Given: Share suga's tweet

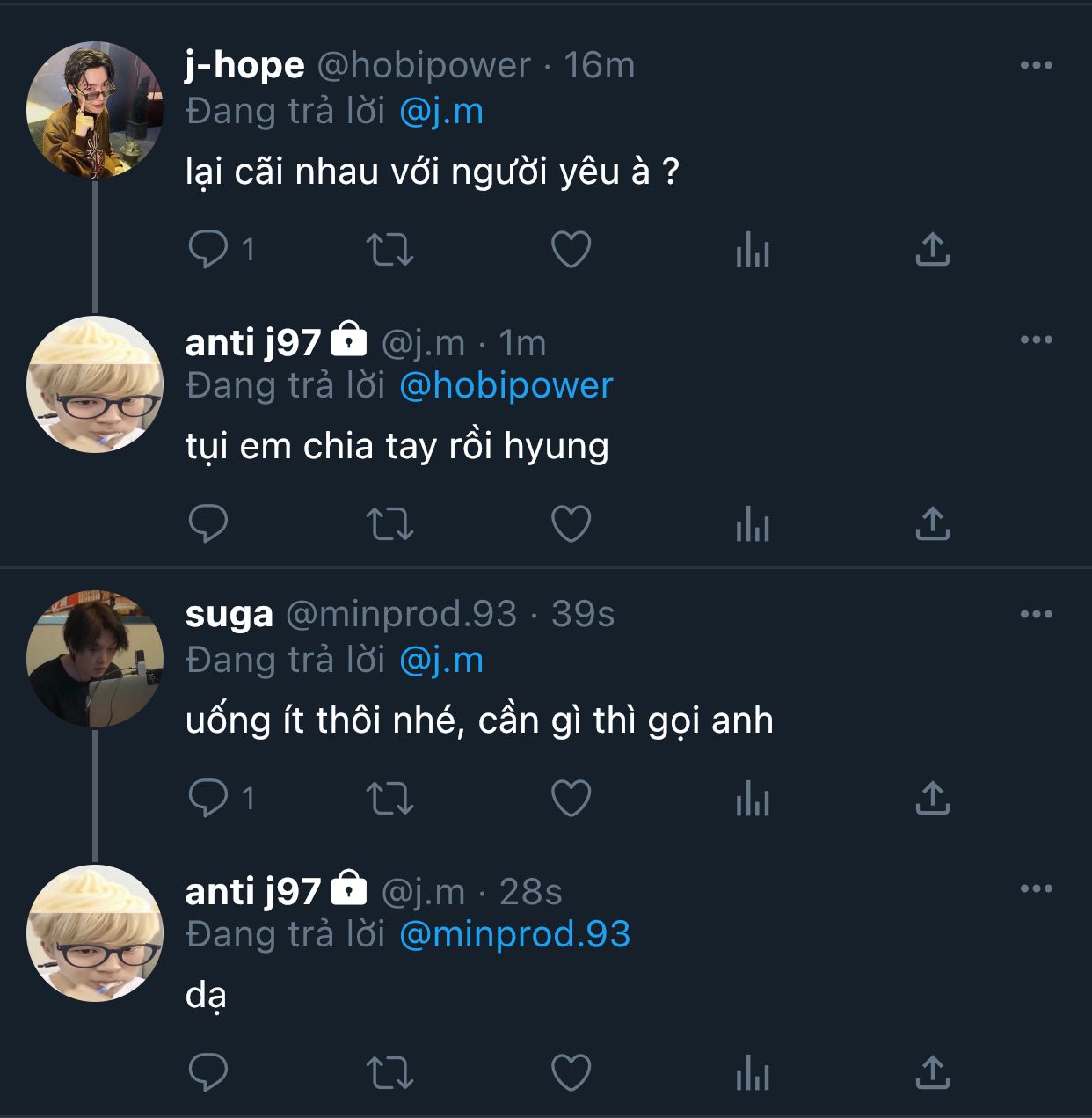Looking at the screenshot, I should tap(933, 798).
